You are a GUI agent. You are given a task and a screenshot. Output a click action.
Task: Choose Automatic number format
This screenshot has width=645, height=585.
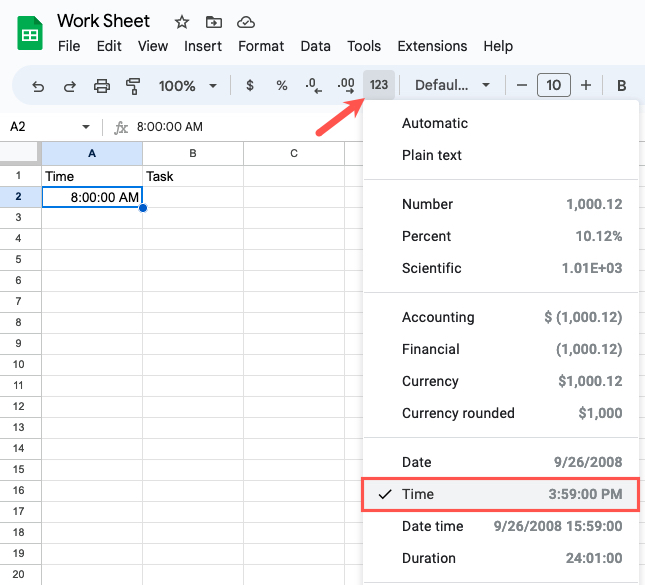click(x=435, y=123)
